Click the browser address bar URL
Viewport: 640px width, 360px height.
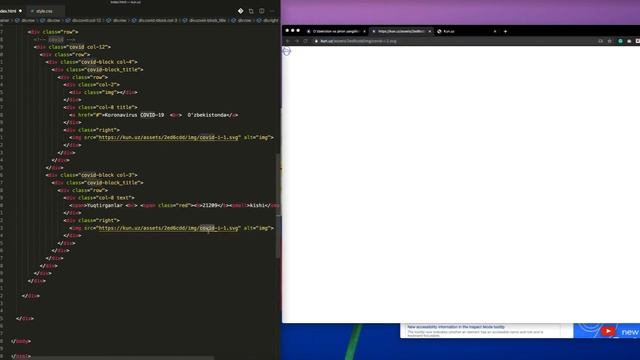click(x=358, y=41)
